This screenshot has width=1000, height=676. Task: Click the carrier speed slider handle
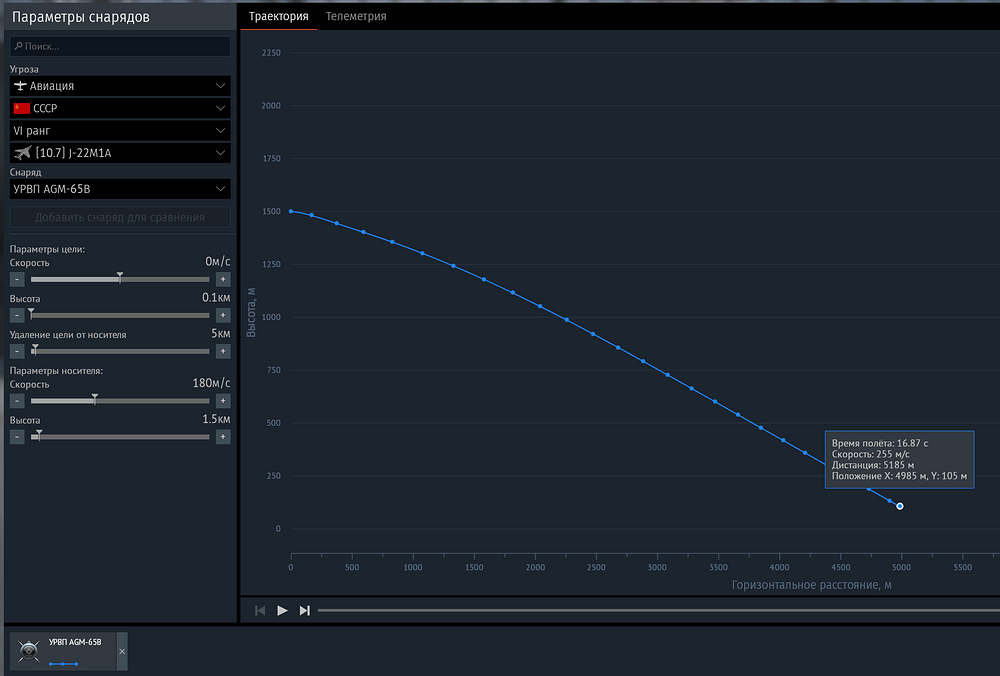click(x=94, y=399)
